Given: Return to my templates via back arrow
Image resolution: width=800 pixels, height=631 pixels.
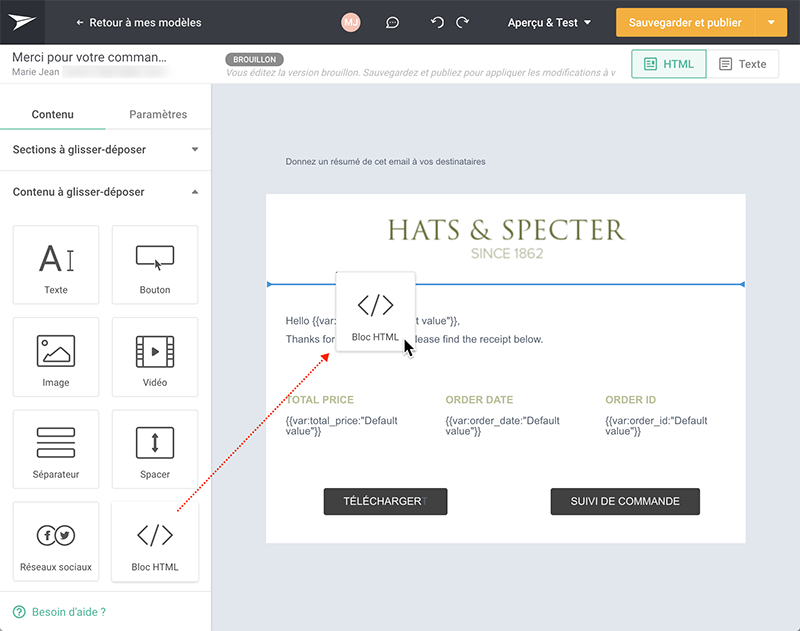Looking at the screenshot, I should tap(139, 22).
